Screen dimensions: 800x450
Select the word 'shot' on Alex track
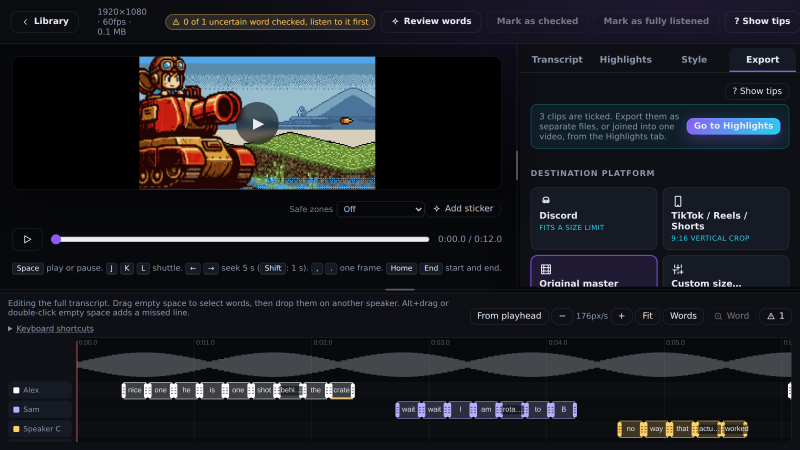264,390
